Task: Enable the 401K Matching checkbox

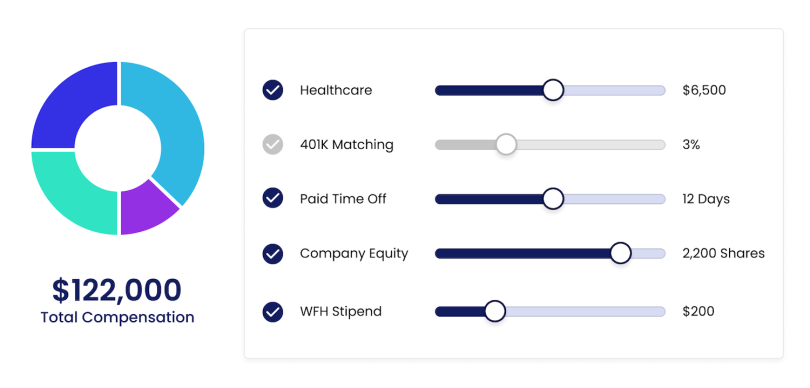Action: click(x=273, y=145)
